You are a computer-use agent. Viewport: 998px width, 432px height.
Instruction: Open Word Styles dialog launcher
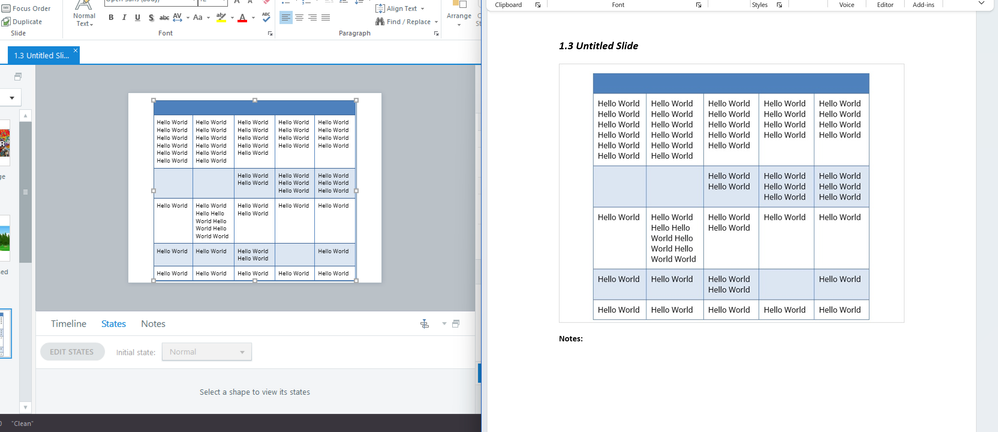click(779, 4)
